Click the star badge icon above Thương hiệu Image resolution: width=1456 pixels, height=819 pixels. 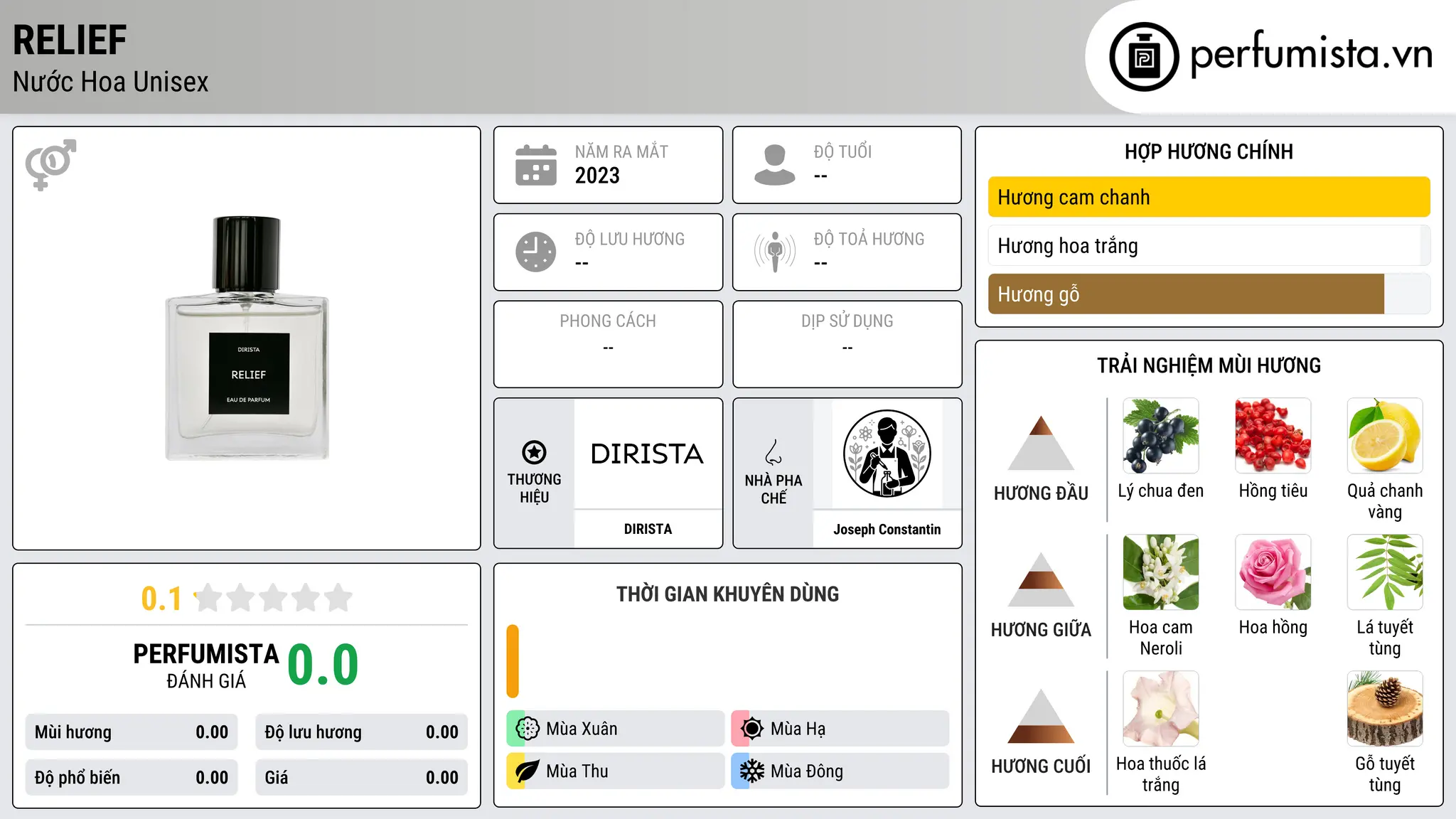coord(534,452)
